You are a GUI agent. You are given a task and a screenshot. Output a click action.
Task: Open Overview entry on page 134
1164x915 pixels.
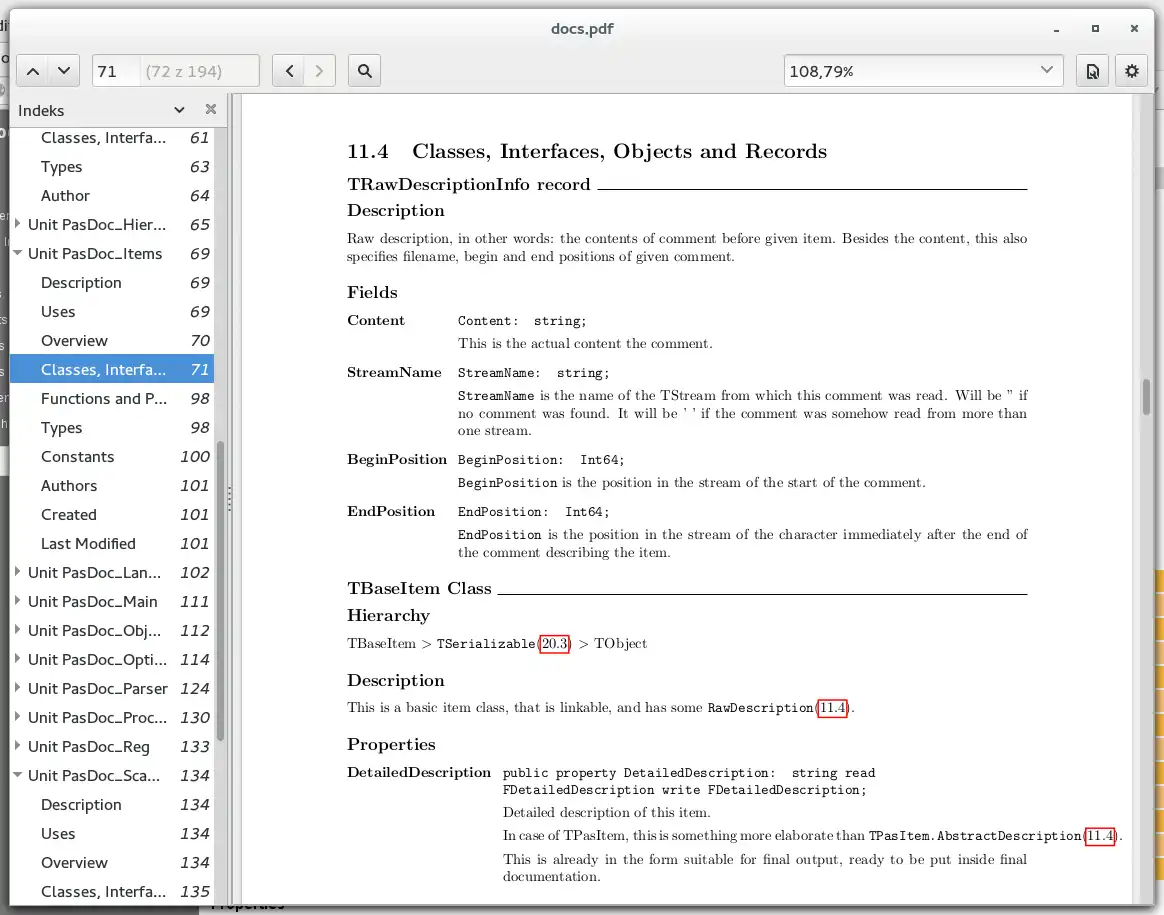click(112, 863)
